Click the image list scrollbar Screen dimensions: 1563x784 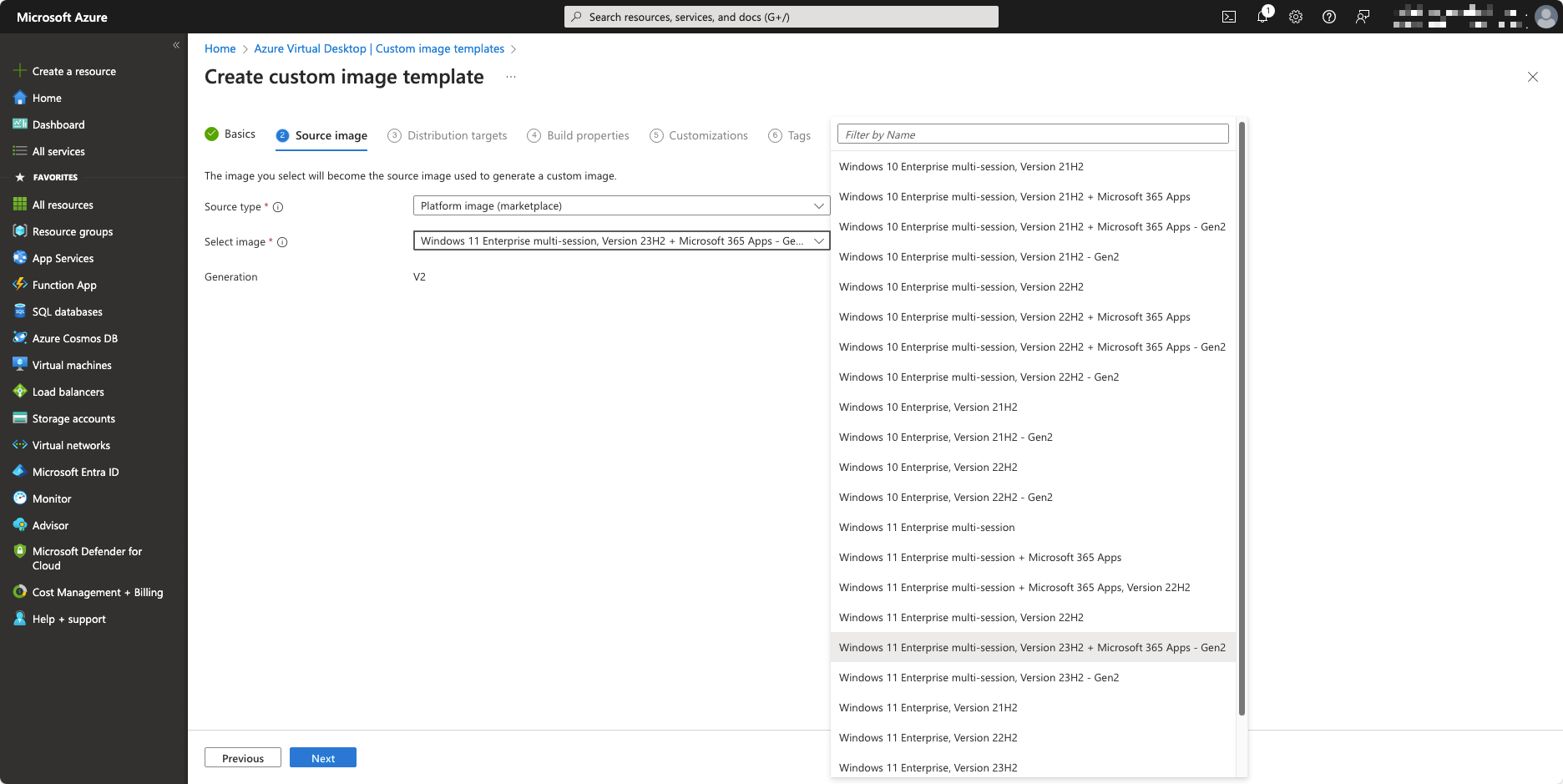tap(1242, 418)
